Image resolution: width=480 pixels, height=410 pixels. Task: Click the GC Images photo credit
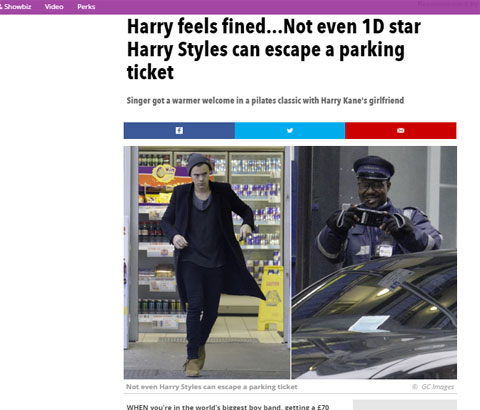437,387
